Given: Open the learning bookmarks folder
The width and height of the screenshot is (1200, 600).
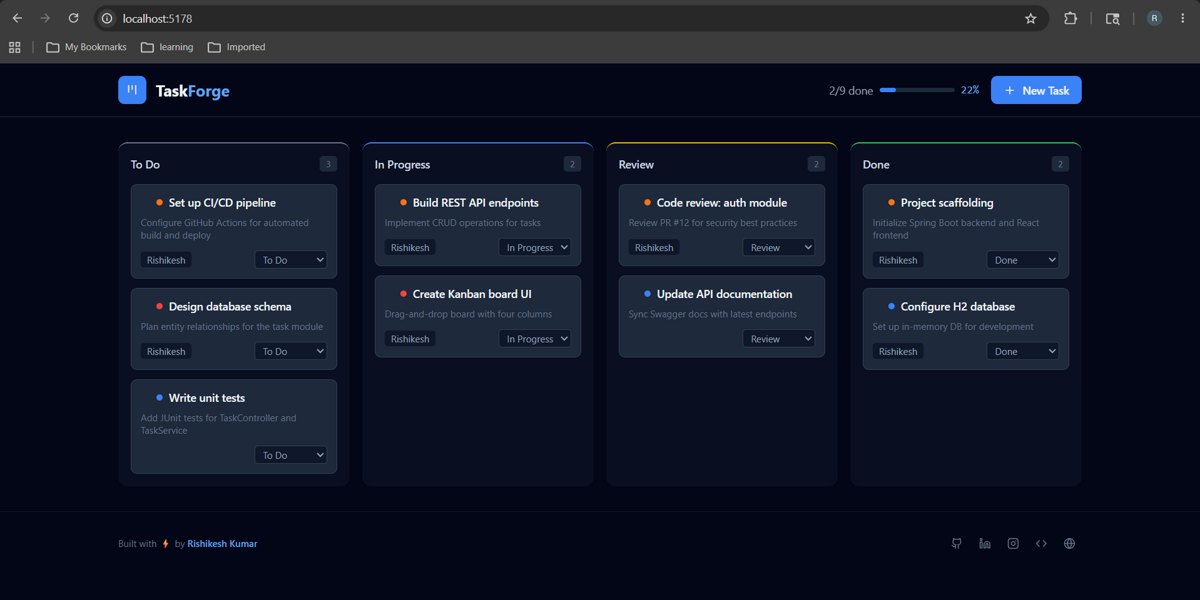Looking at the screenshot, I should [167, 47].
